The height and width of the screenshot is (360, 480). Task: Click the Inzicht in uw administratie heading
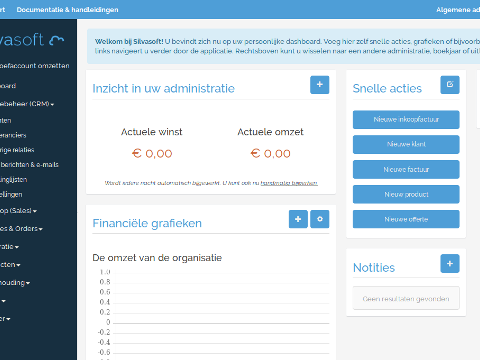point(163,89)
